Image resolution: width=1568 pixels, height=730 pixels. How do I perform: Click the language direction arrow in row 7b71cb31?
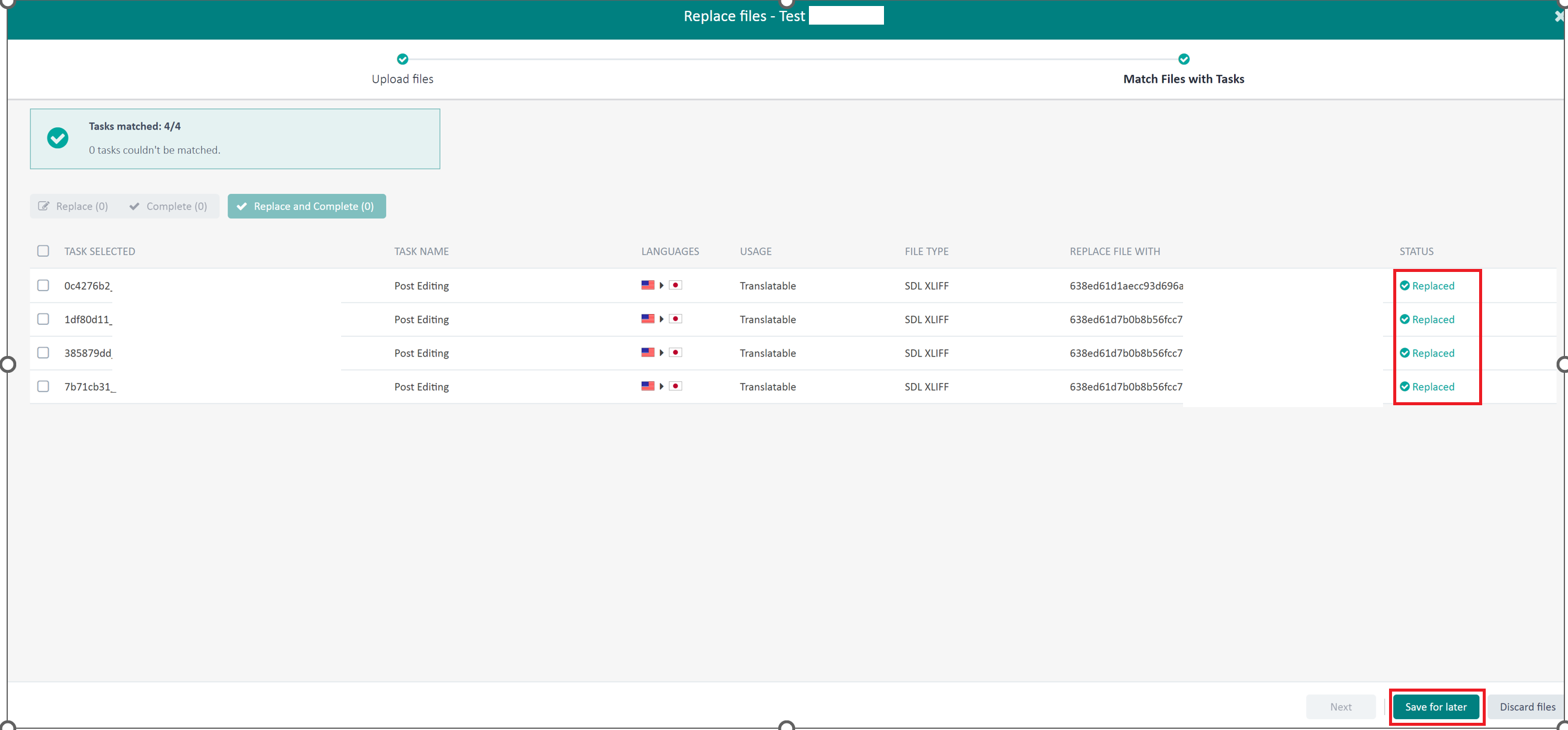(662, 386)
